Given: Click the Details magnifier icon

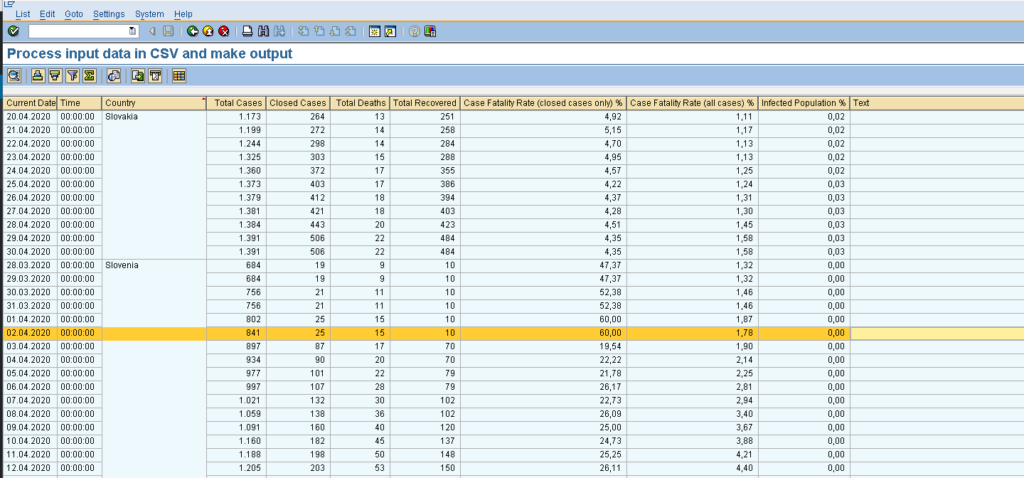Looking at the screenshot, I should pos(14,76).
